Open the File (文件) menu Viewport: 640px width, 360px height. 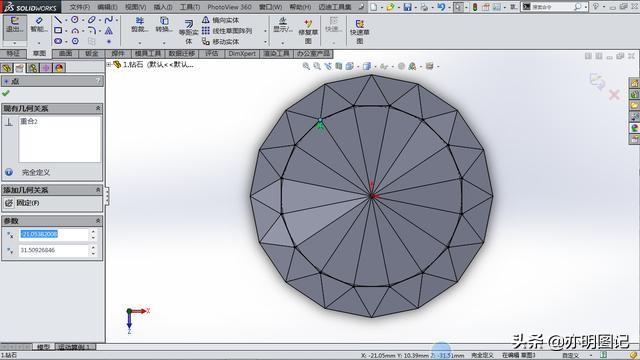coord(80,7)
